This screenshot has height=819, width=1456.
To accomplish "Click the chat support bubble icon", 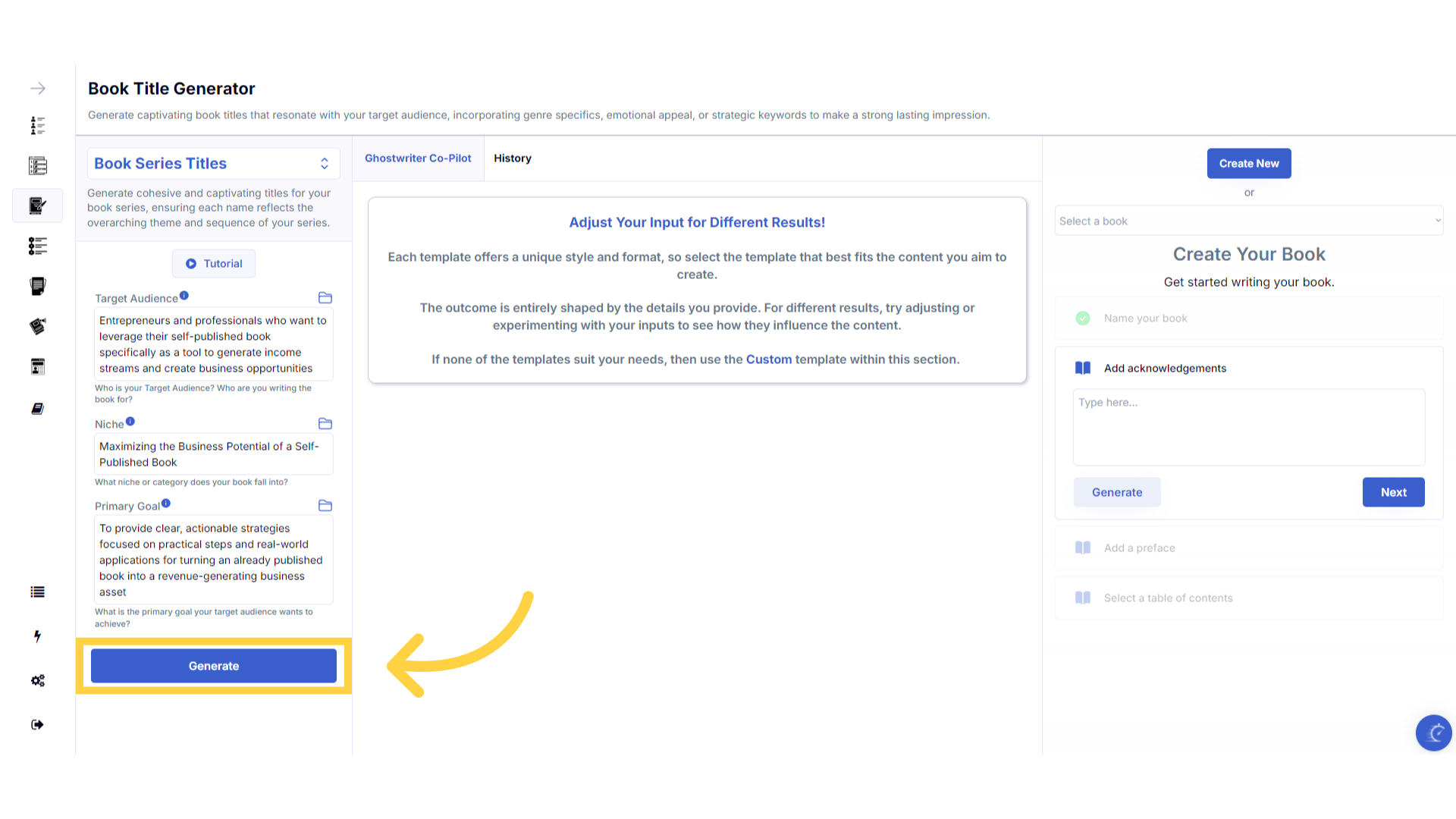I will [1433, 733].
